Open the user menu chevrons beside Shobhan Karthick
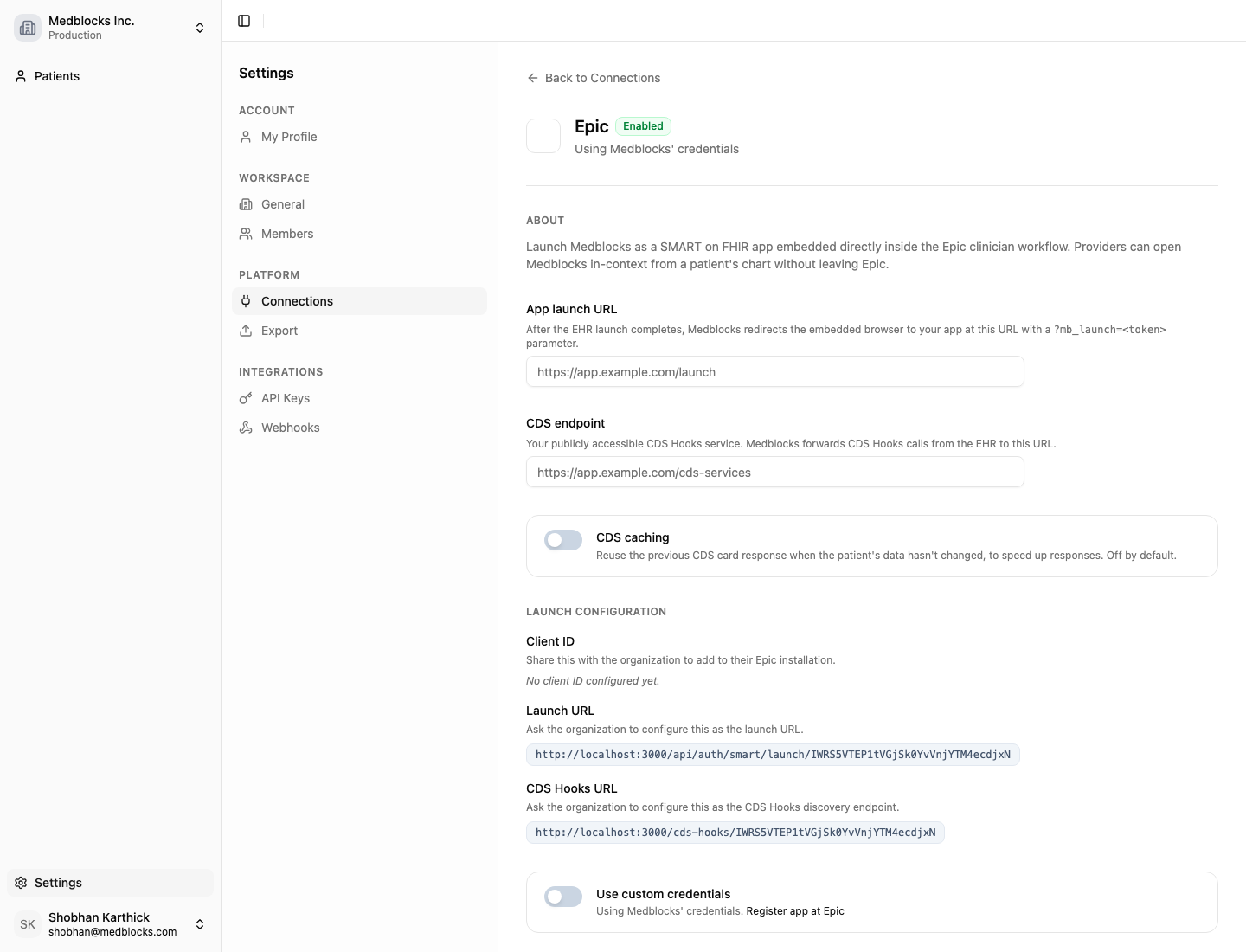Screen dimensions: 1246x952 tap(200, 924)
